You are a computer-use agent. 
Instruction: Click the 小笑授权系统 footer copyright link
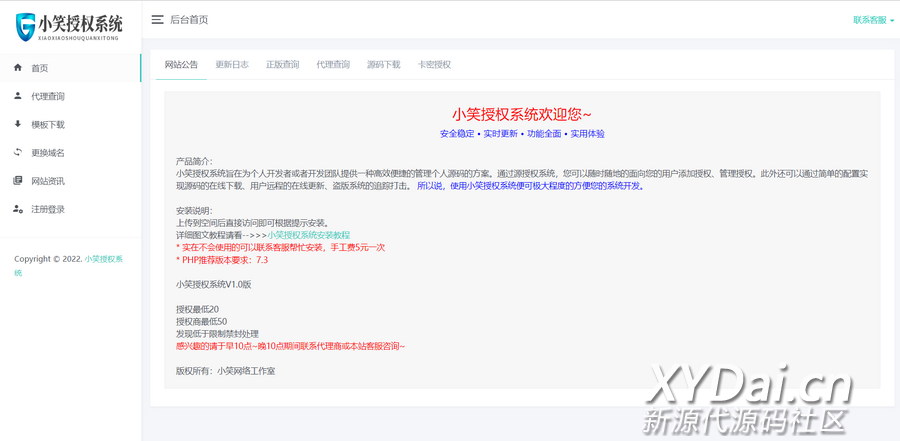click(x=103, y=259)
